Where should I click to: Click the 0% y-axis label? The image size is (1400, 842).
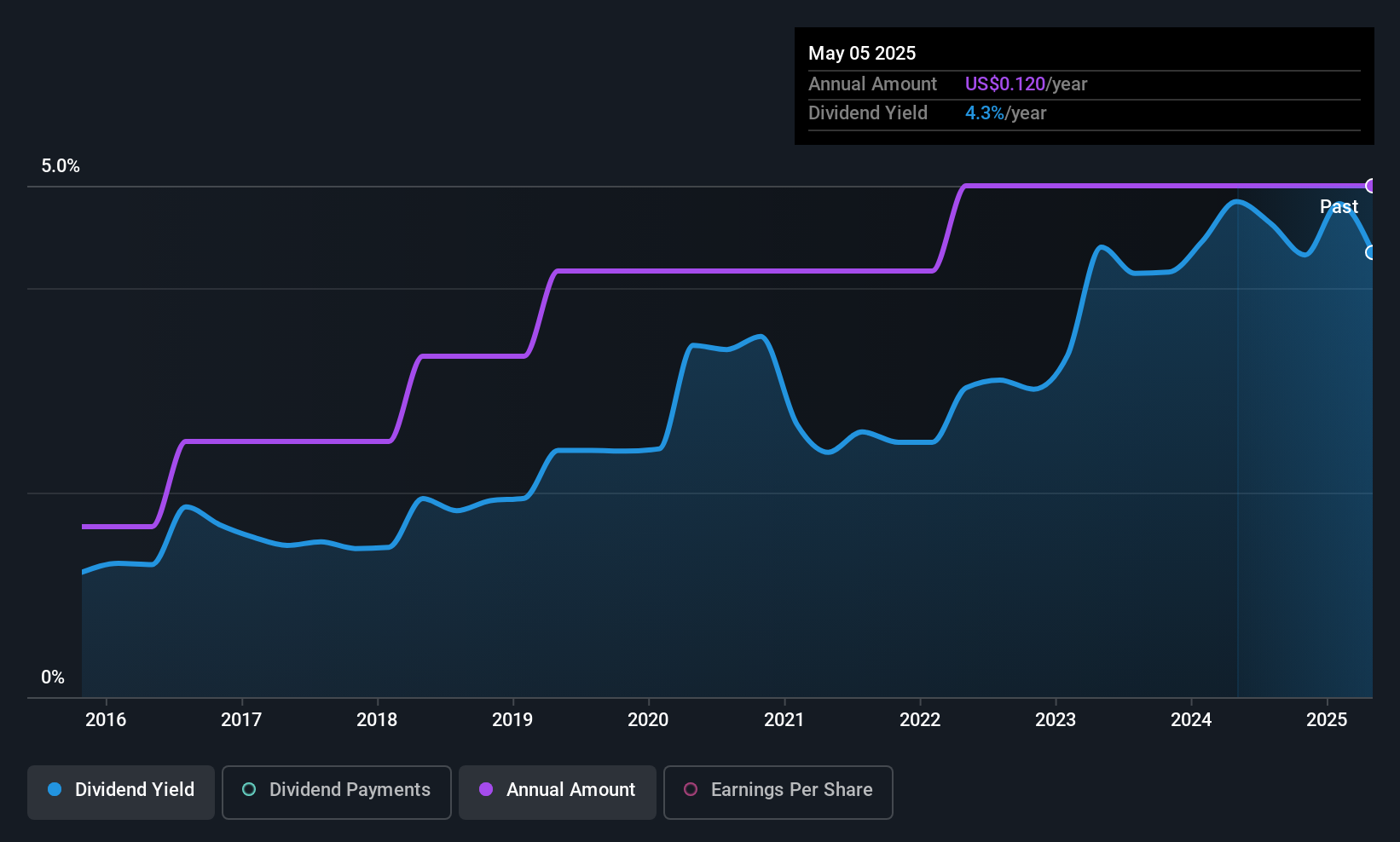point(53,678)
